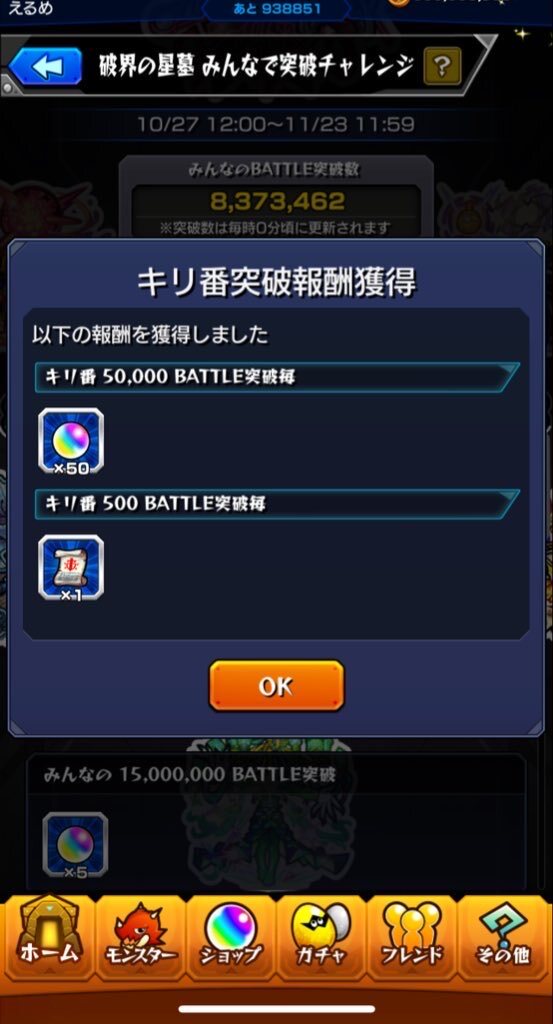The image size is (553, 1024).
Task: Tap the えるめ username at top
Action: click(x=30, y=8)
